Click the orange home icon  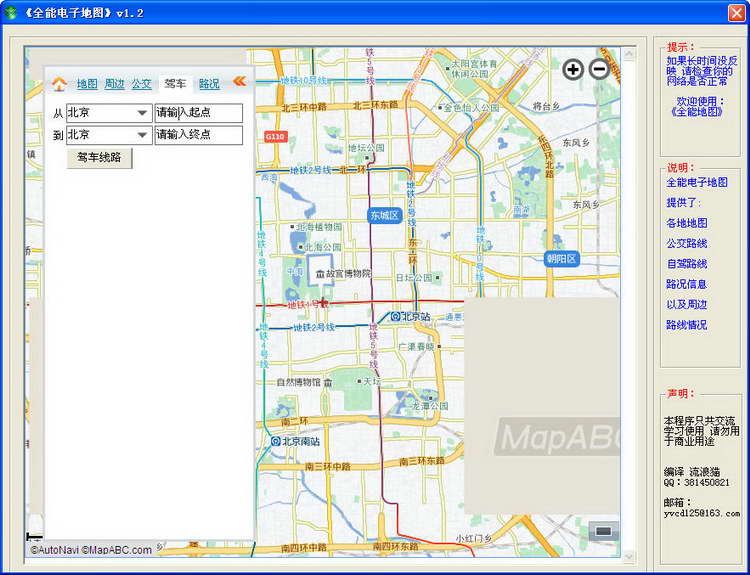[59, 84]
